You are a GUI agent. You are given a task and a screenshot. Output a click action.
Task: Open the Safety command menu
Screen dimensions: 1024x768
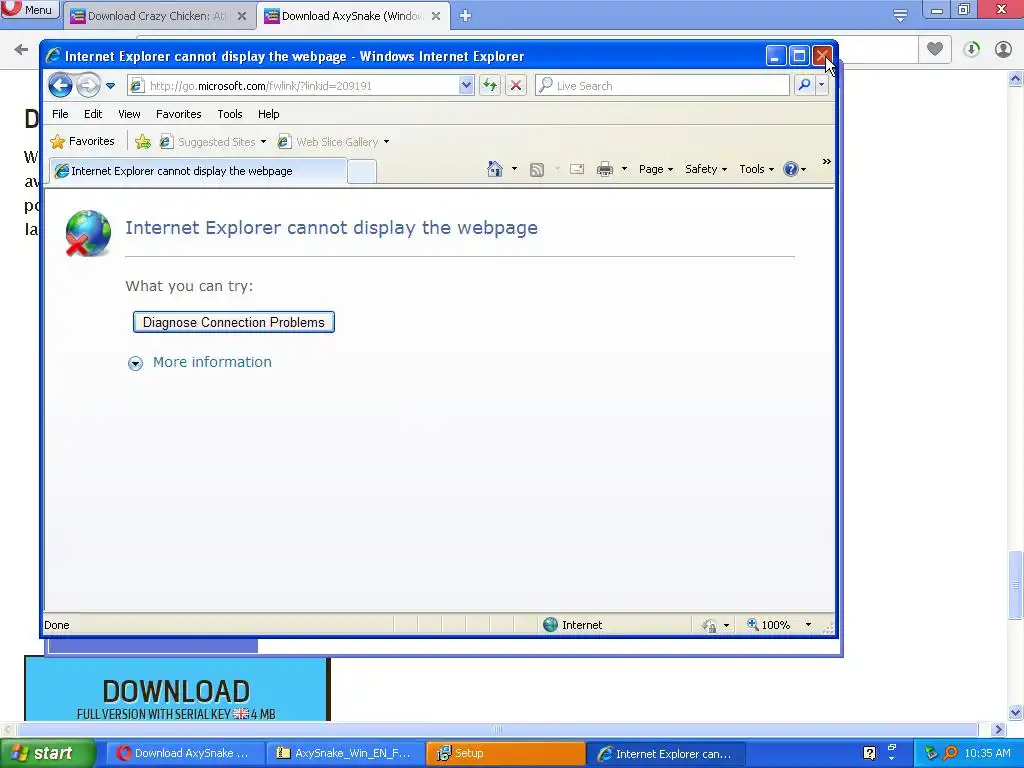click(x=706, y=169)
